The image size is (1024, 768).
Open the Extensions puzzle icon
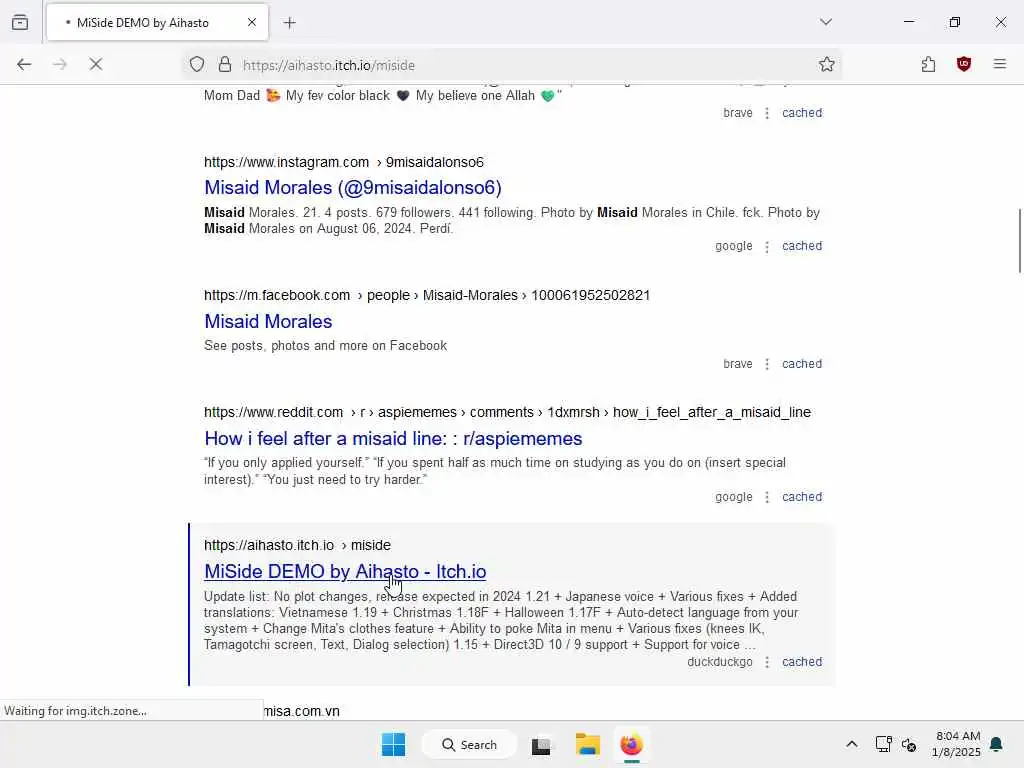[x=929, y=64]
